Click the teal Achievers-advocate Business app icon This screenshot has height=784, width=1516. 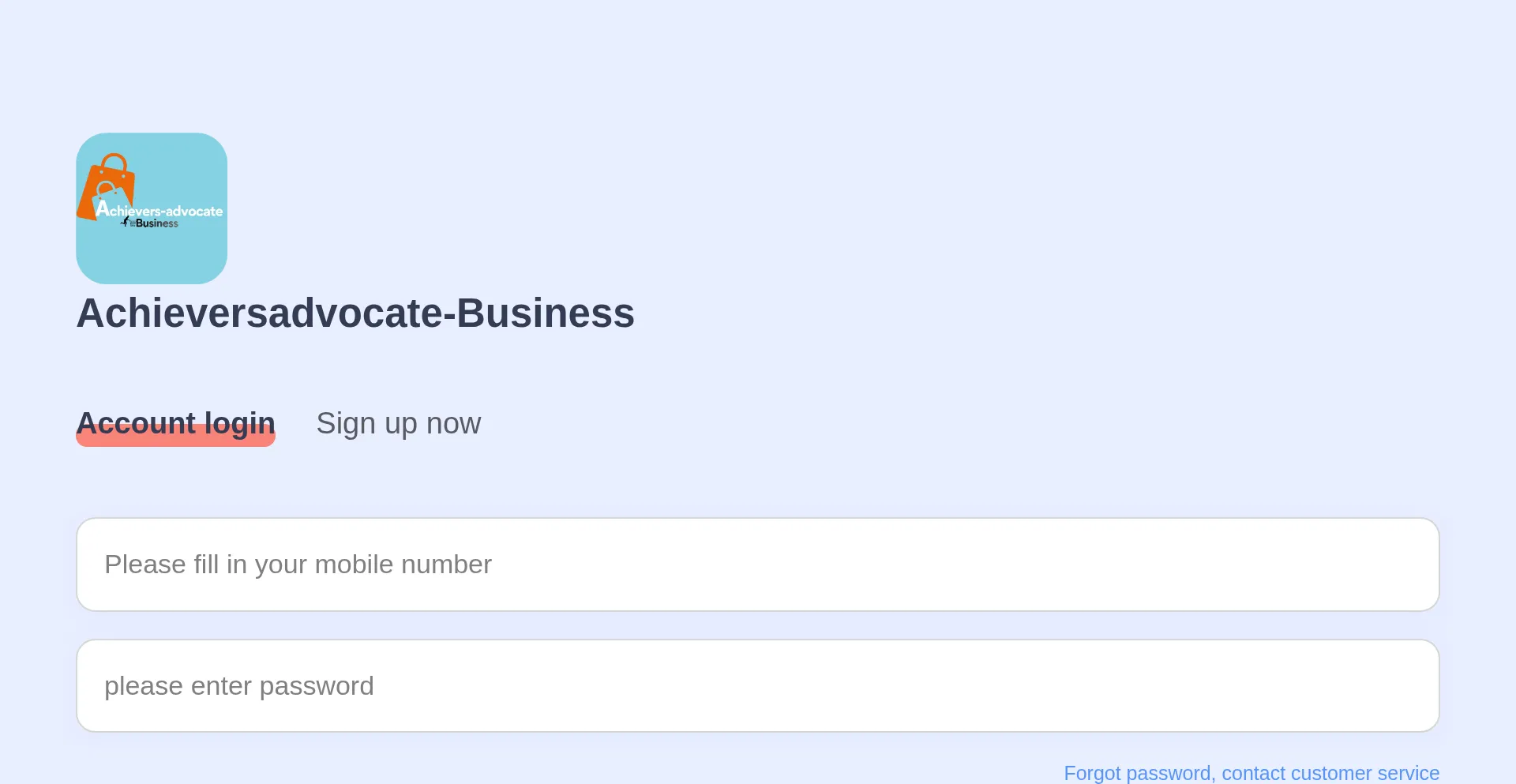[x=151, y=208]
